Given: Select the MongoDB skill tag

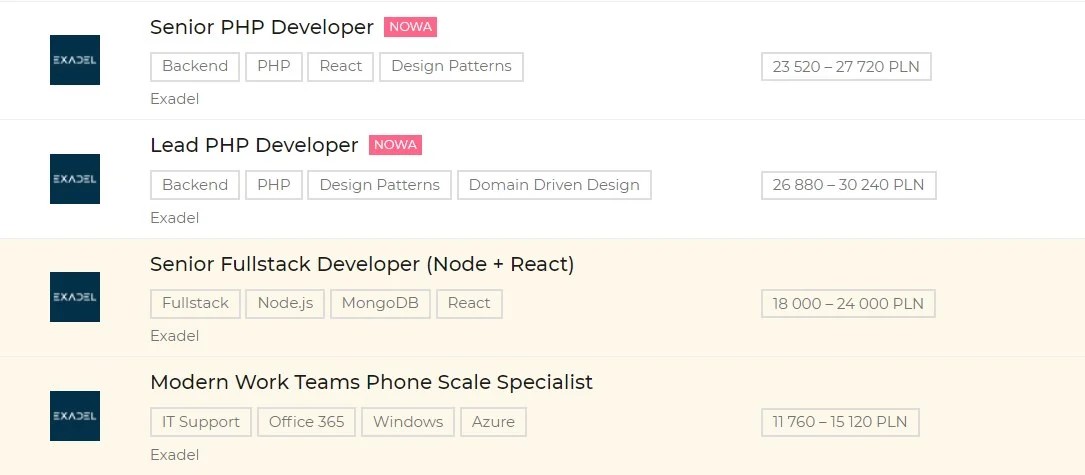Looking at the screenshot, I should 380,303.
